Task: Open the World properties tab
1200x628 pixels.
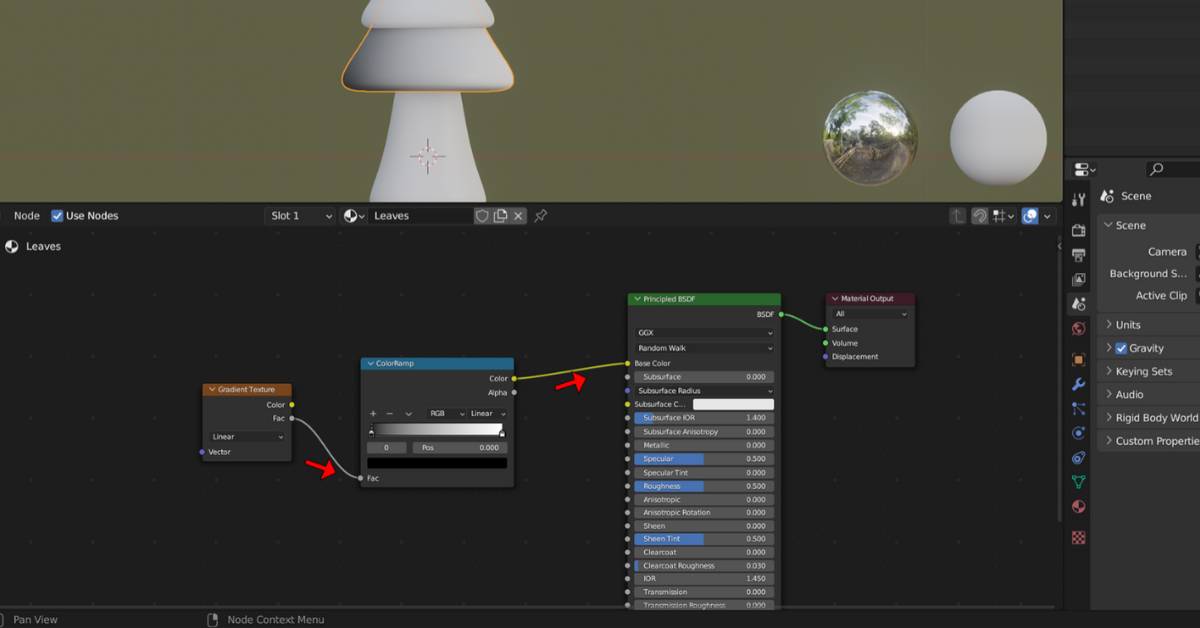Action: 1078,329
